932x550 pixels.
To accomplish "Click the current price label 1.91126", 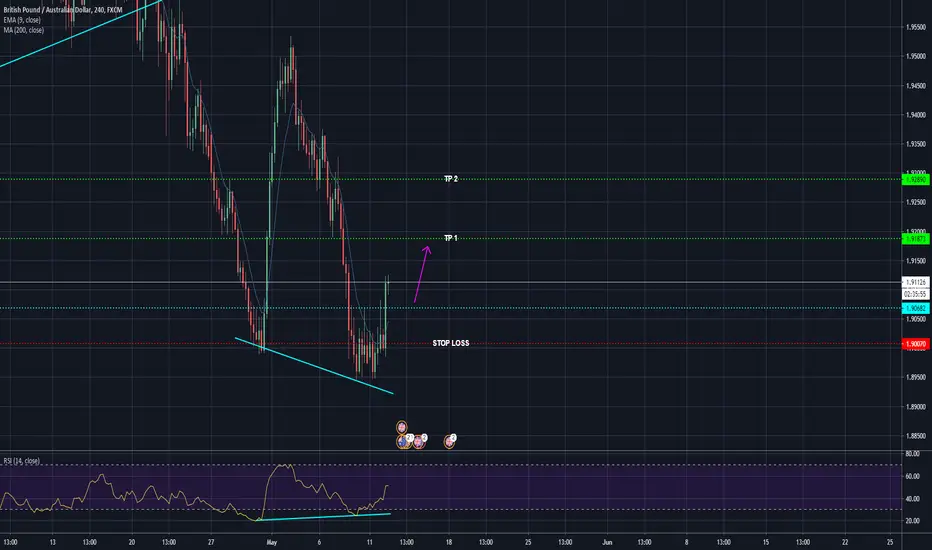I will [x=915, y=282].
